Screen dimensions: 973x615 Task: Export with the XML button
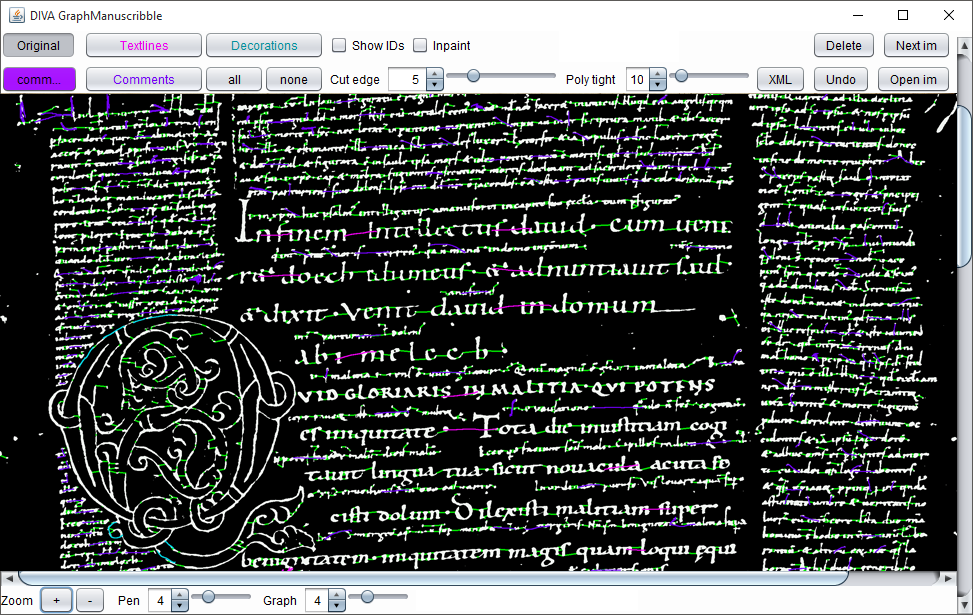(780, 79)
